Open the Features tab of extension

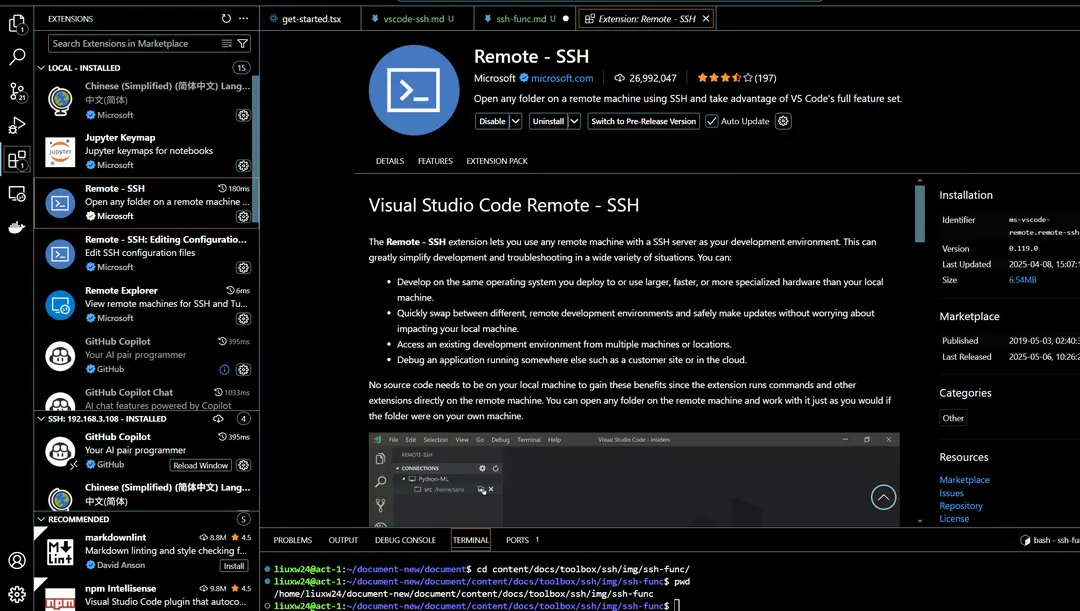[x=435, y=160]
